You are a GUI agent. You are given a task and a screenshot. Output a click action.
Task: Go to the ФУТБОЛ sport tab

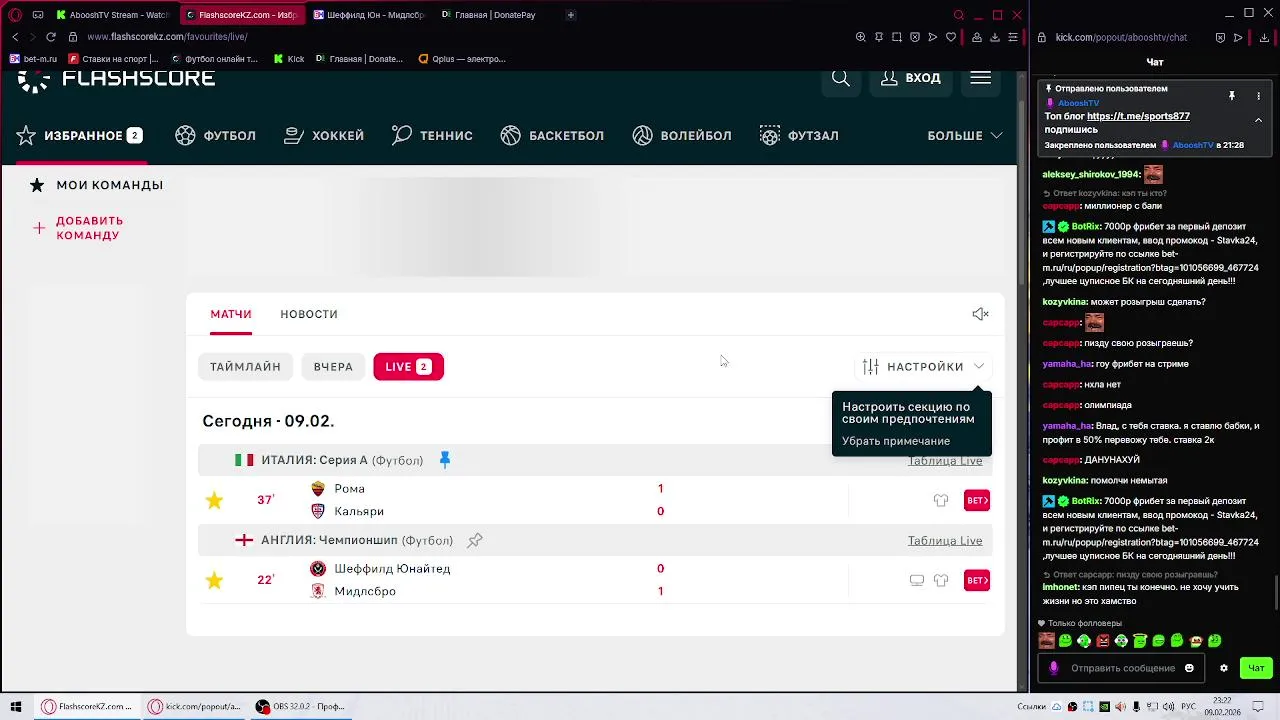(x=215, y=135)
